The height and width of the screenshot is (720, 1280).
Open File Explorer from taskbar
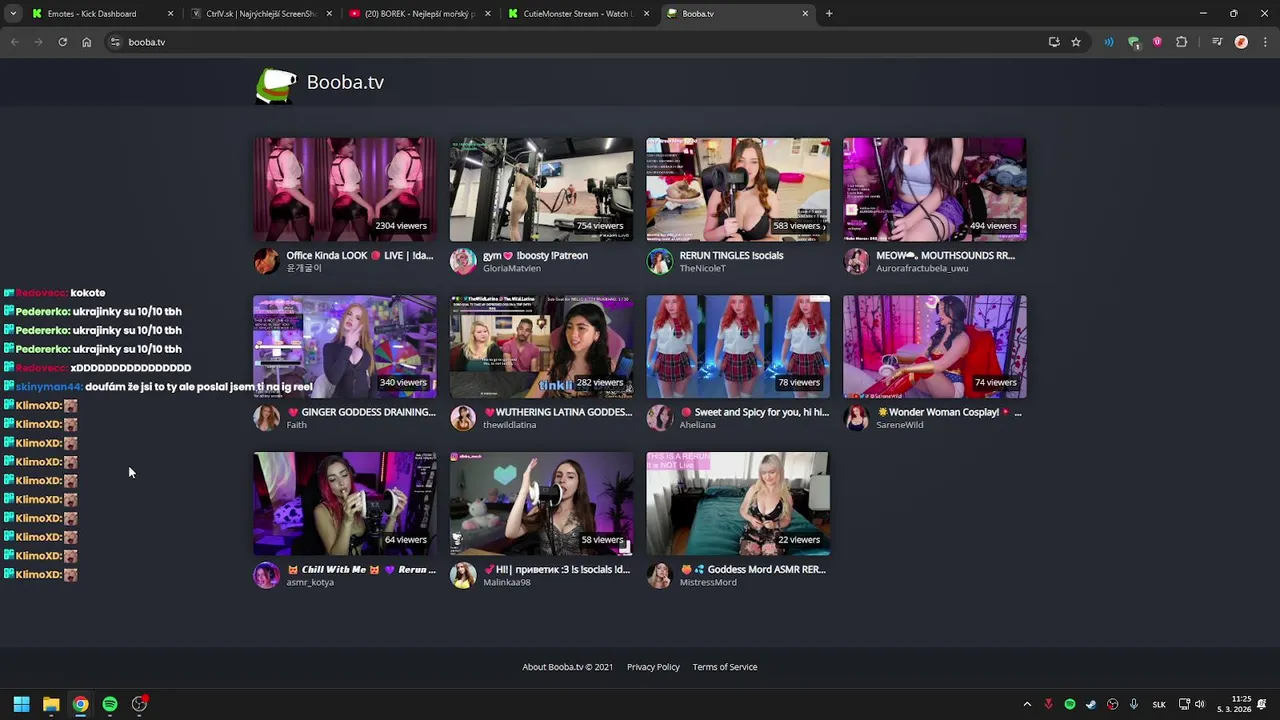pyautogui.click(x=51, y=704)
